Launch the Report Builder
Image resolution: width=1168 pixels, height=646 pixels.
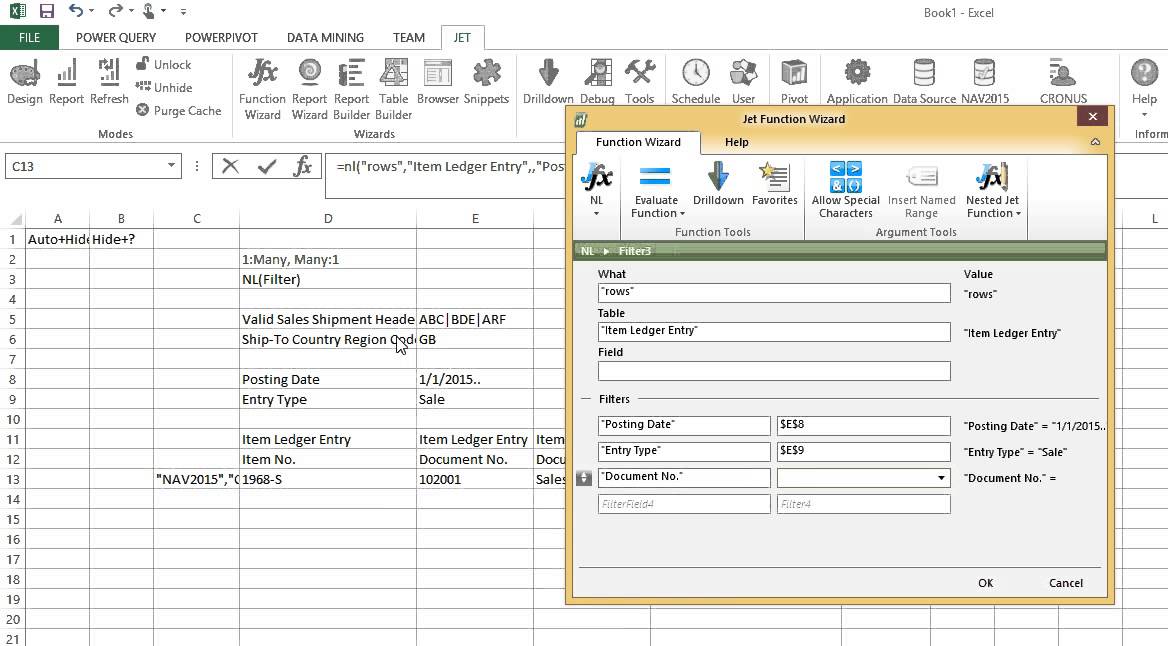[351, 90]
